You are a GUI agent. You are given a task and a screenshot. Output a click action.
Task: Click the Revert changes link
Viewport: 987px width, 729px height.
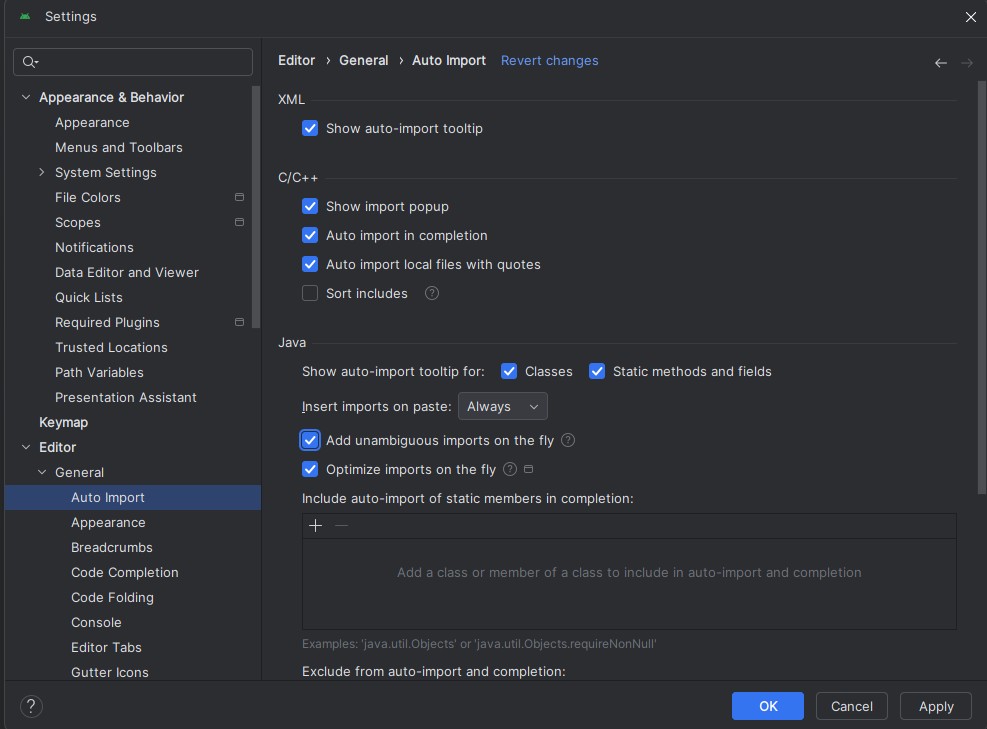pos(549,61)
